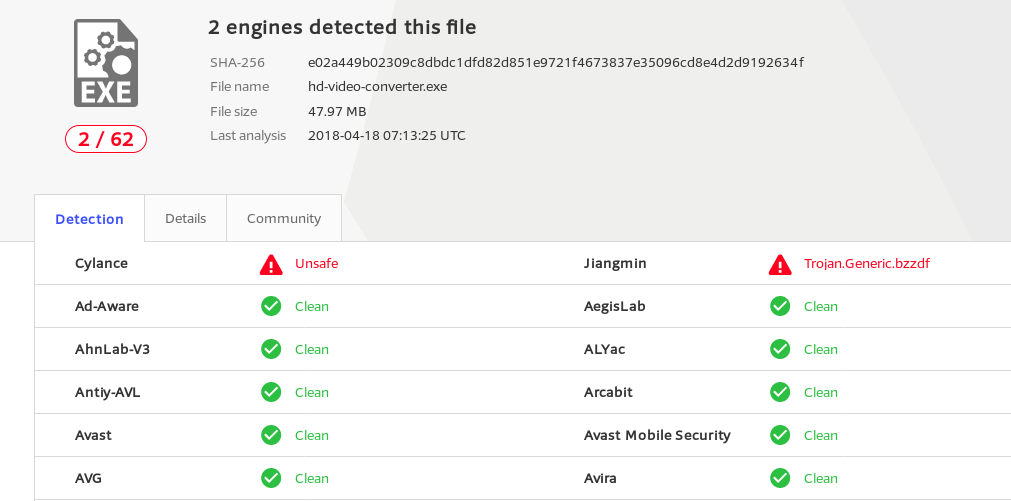This screenshot has height=501, width=1011.
Task: Click the green checkmark icon for Arcabit
Action: (780, 392)
